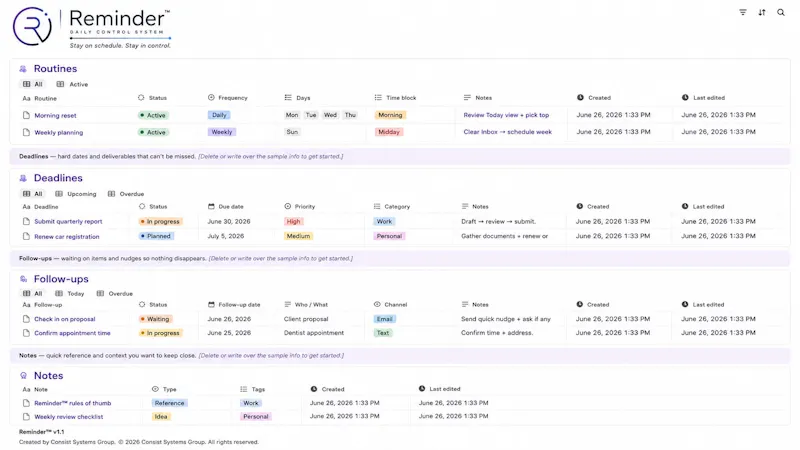Click Routines Status column icon
Image resolution: width=800 pixels, height=450 pixels.
[141, 97]
